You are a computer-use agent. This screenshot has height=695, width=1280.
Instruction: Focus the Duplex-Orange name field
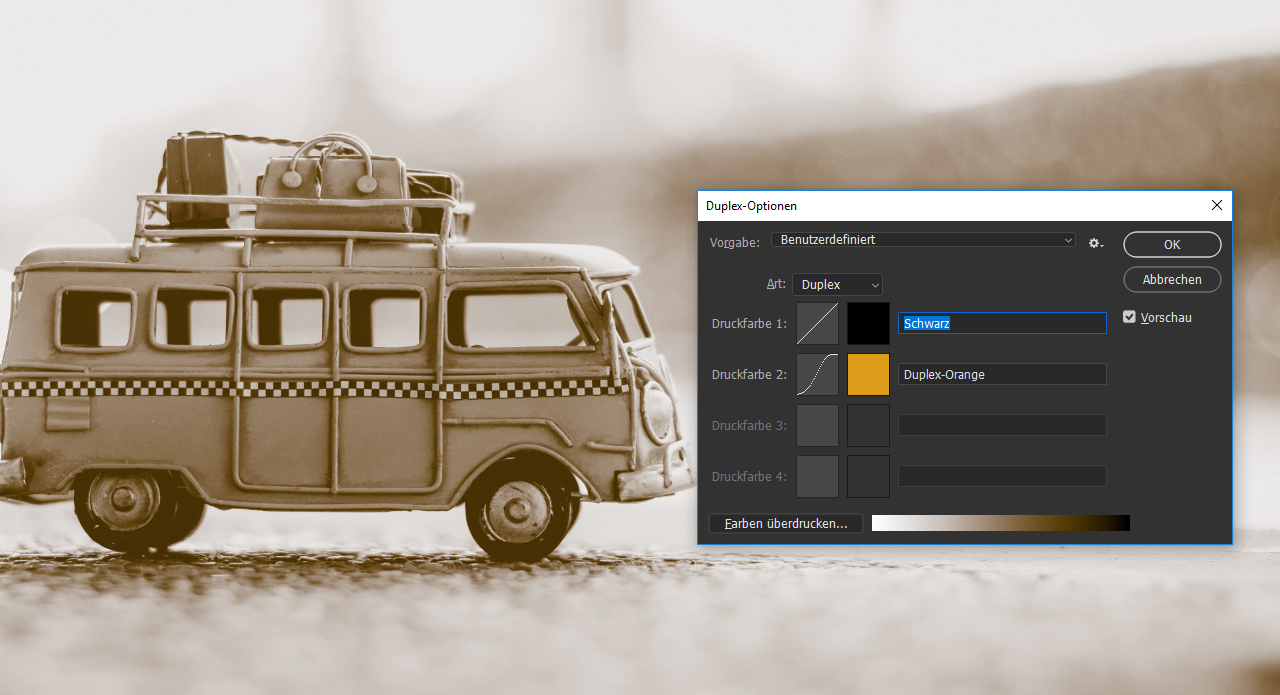click(1002, 374)
